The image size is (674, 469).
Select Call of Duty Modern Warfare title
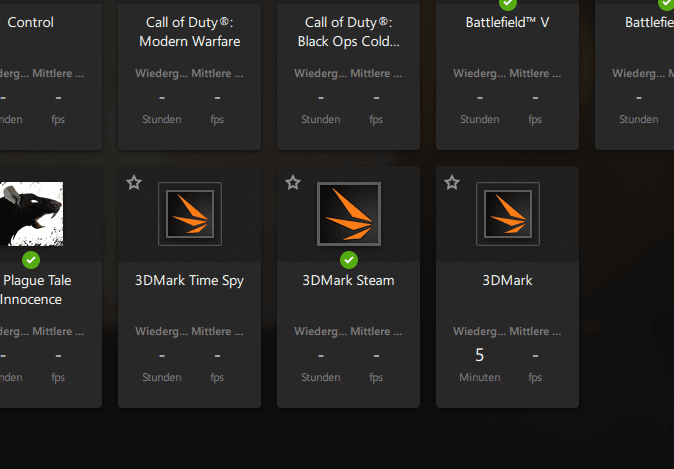[x=190, y=32]
